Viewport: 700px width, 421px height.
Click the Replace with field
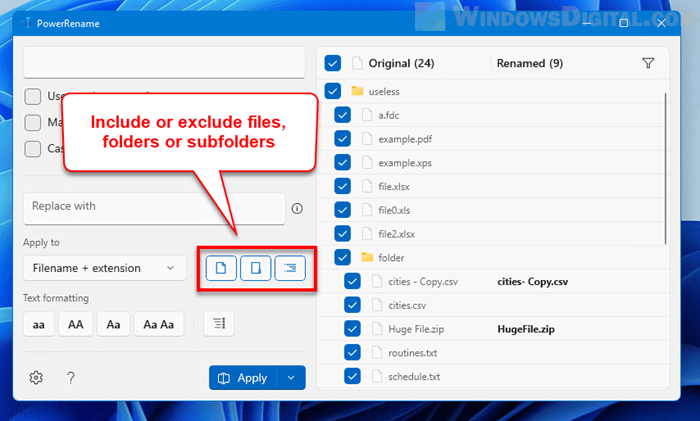tap(154, 208)
